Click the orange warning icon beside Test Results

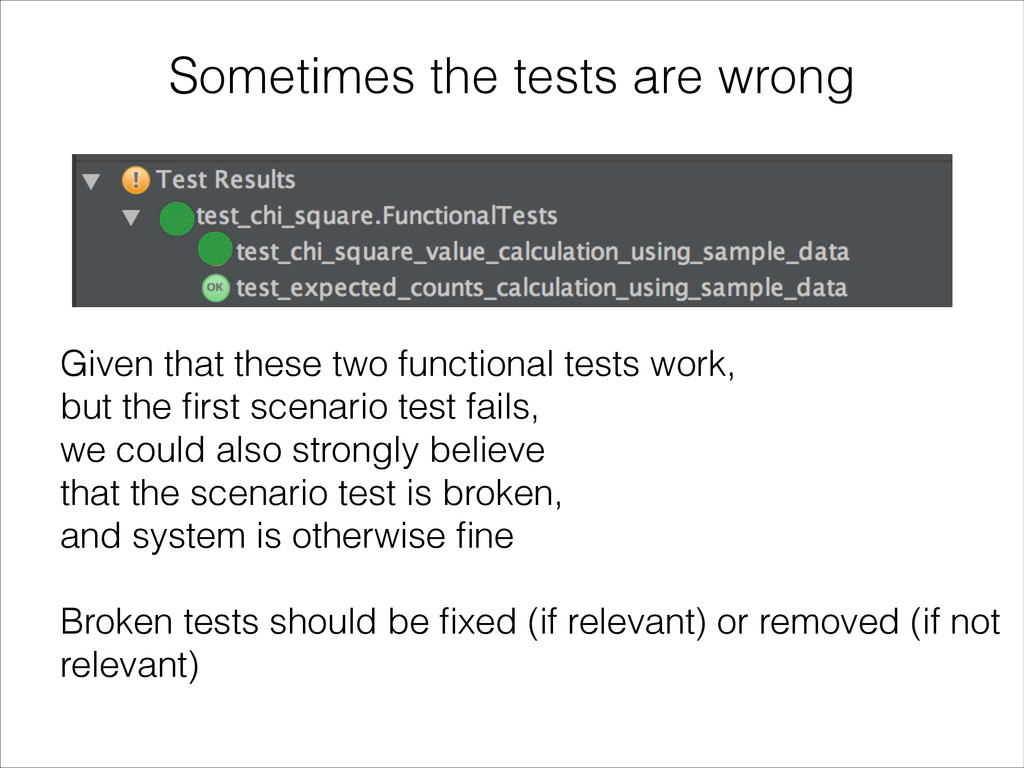point(136,180)
